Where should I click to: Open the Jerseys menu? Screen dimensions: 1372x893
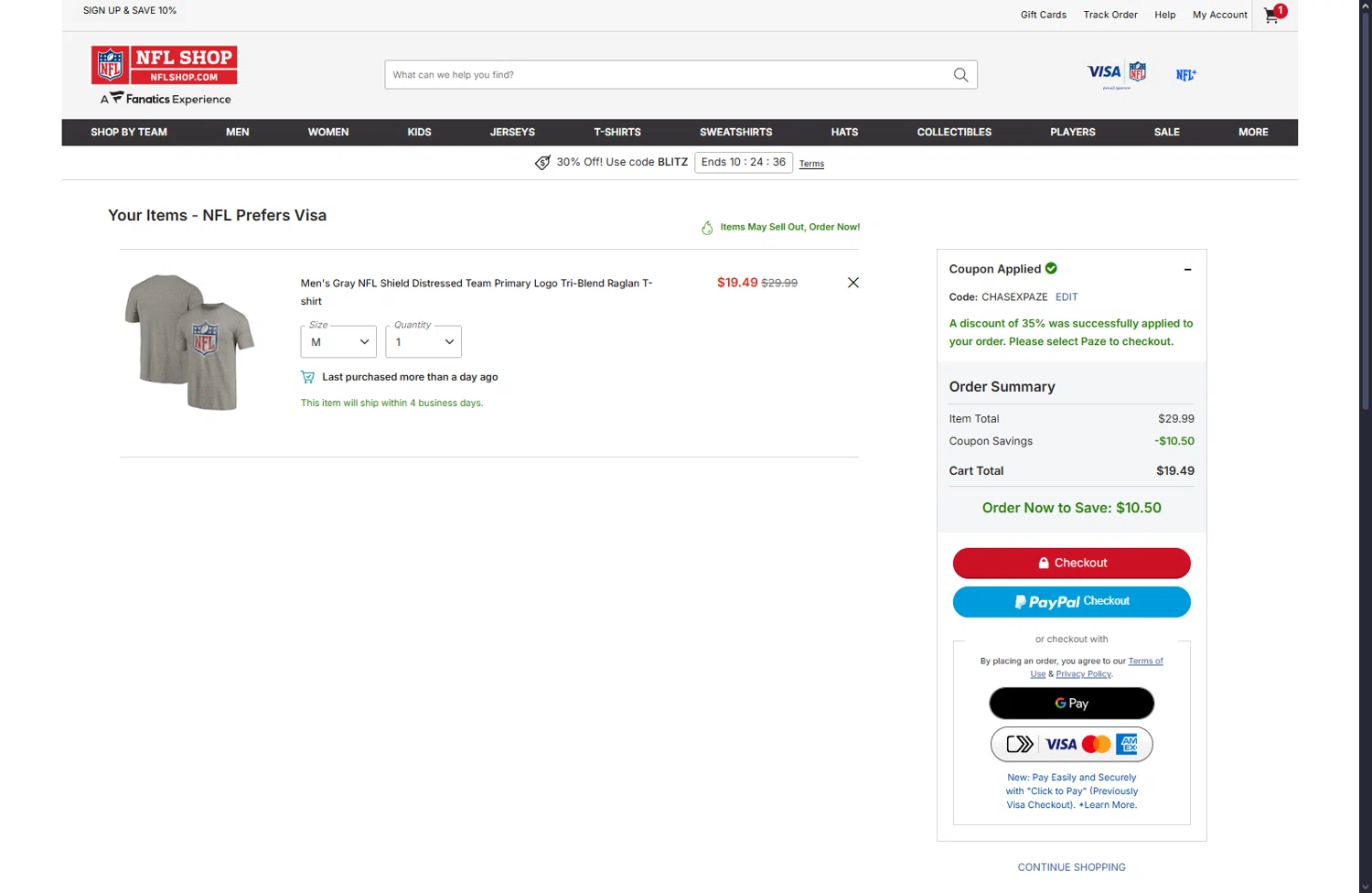pos(512,133)
